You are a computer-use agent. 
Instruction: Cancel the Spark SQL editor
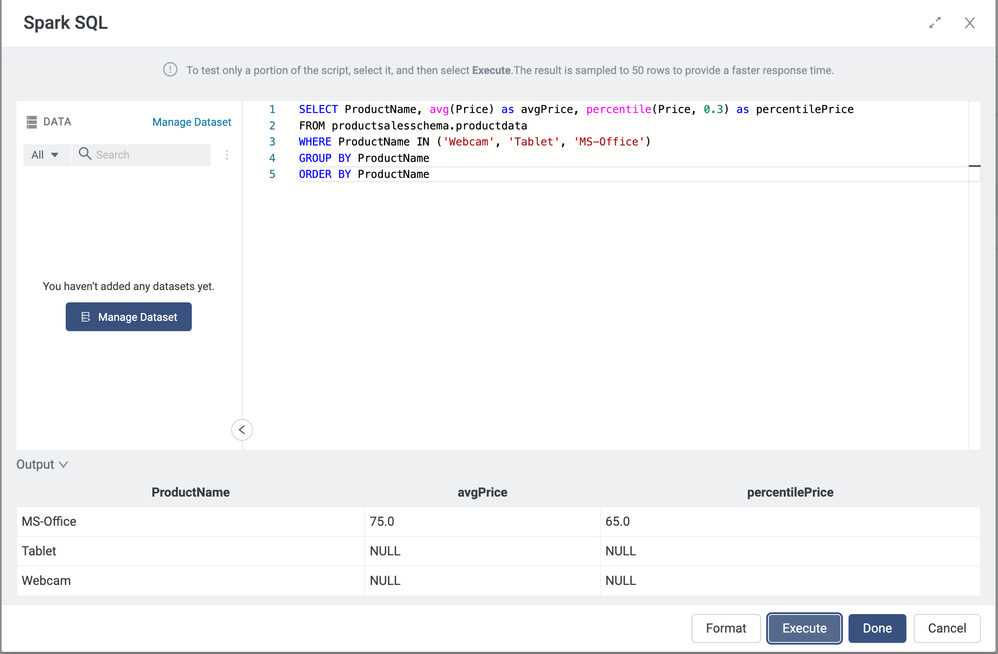click(x=946, y=628)
